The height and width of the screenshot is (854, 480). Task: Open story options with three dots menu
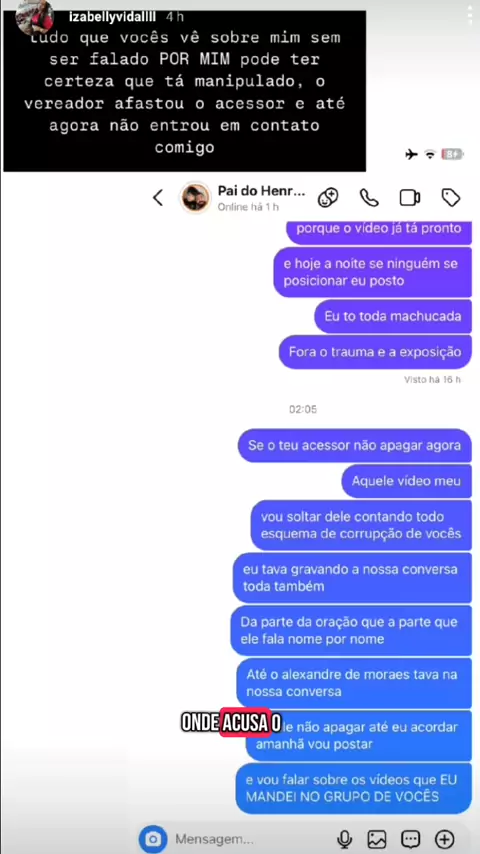tap(470, 15)
